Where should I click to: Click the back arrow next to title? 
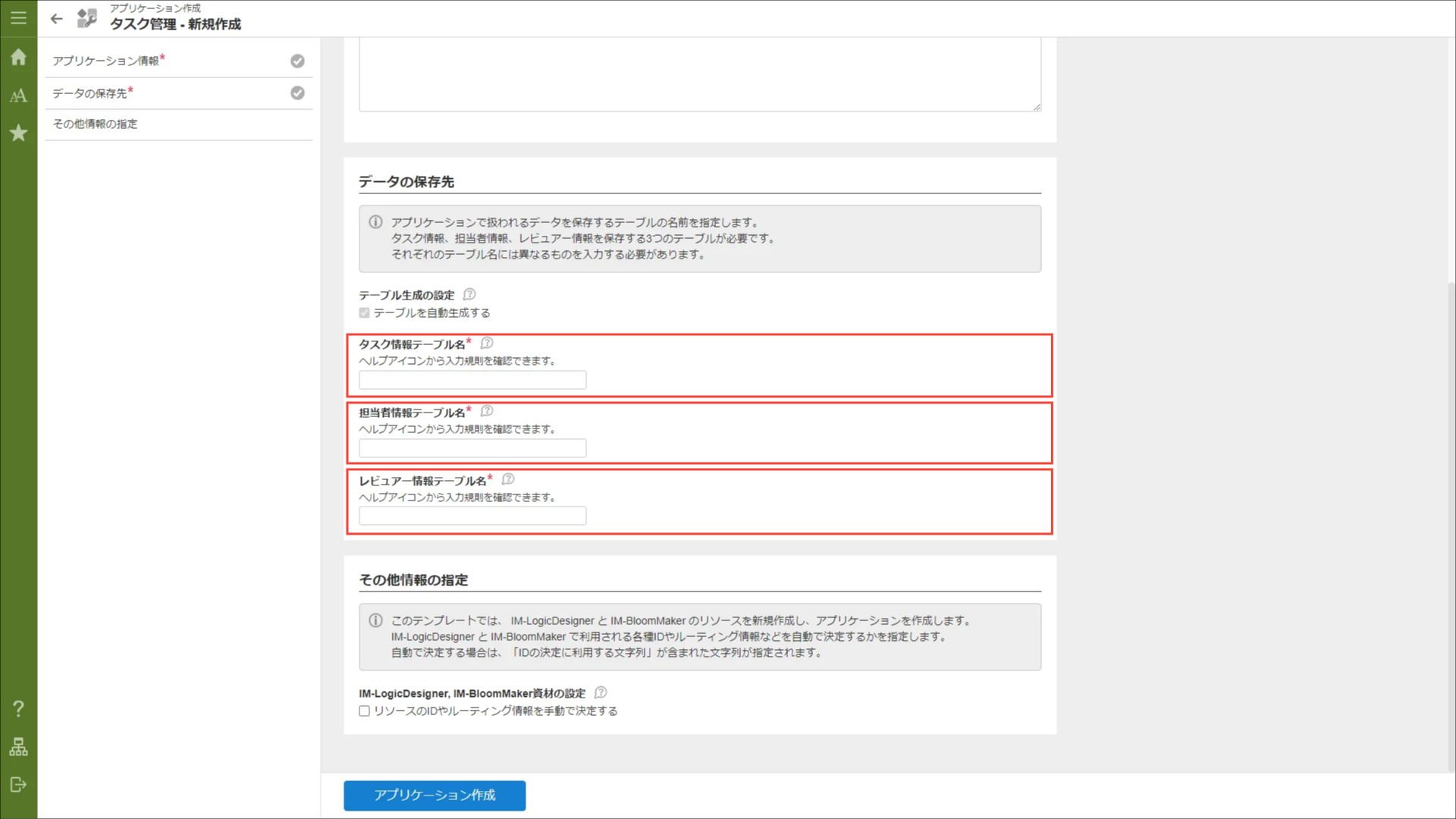click(57, 19)
